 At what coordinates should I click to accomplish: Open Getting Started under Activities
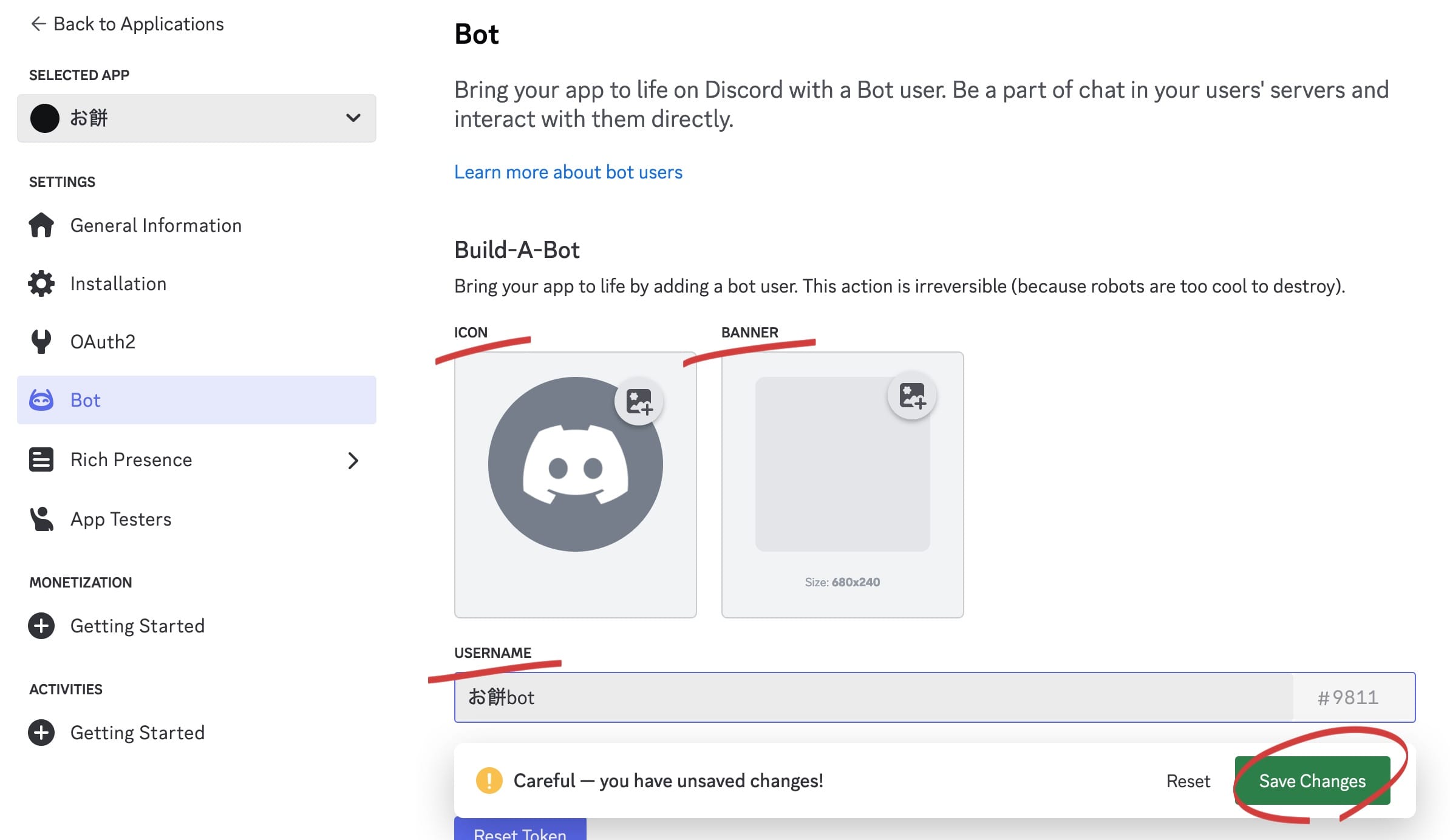pos(197,733)
